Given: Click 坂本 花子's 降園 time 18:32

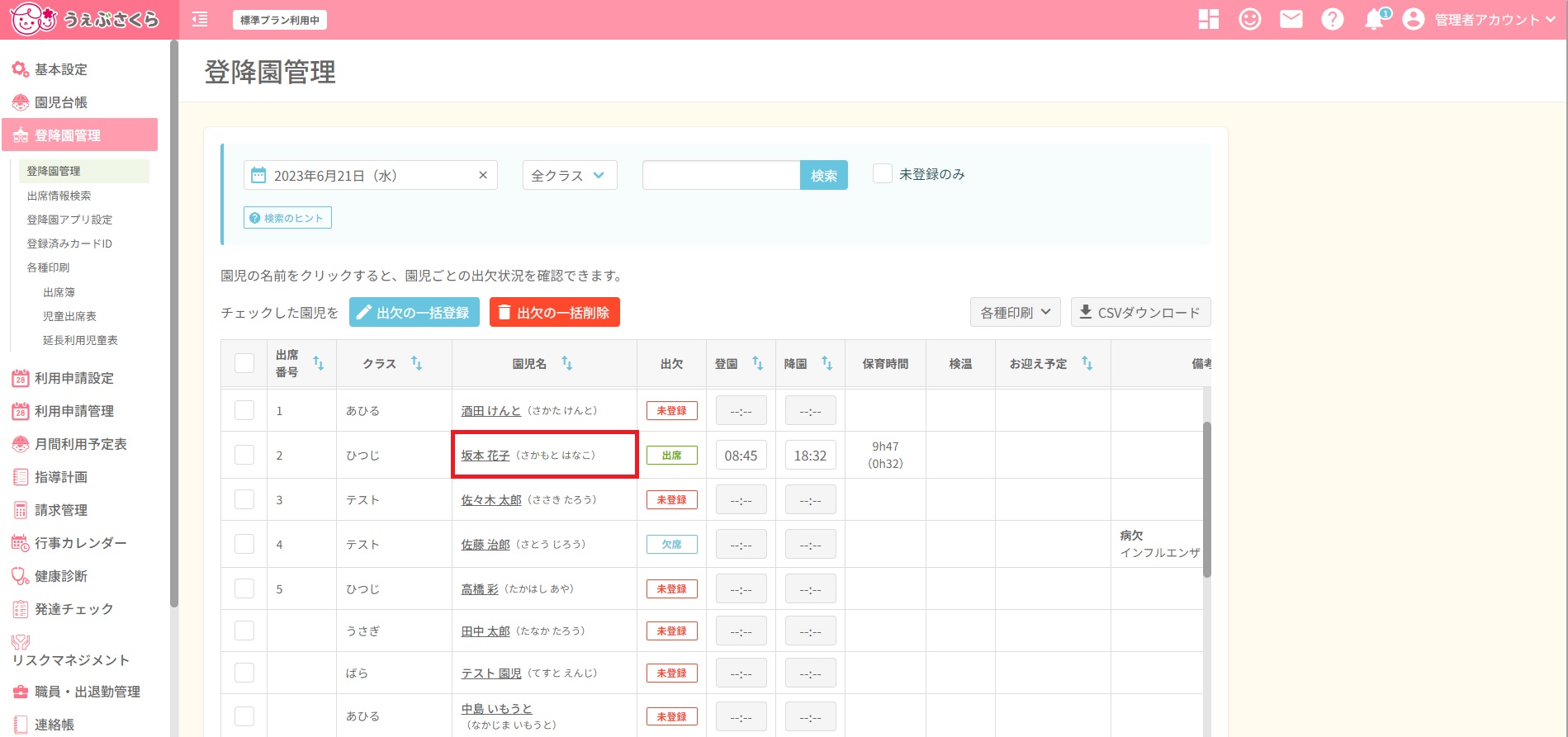Looking at the screenshot, I should 810,456.
